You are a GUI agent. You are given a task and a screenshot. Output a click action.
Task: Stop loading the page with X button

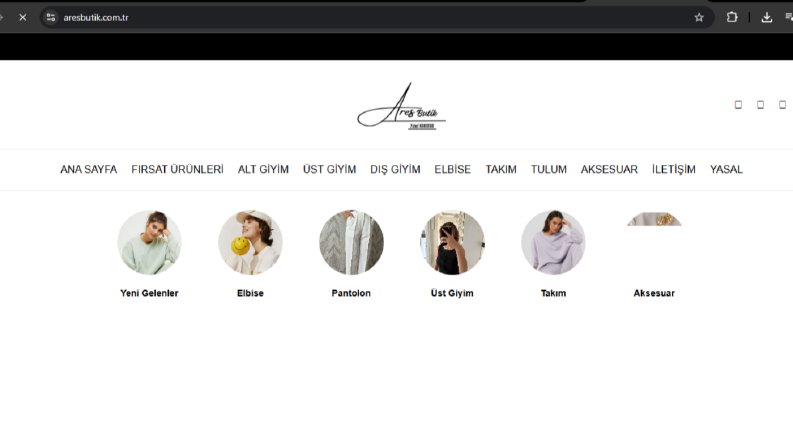point(23,17)
